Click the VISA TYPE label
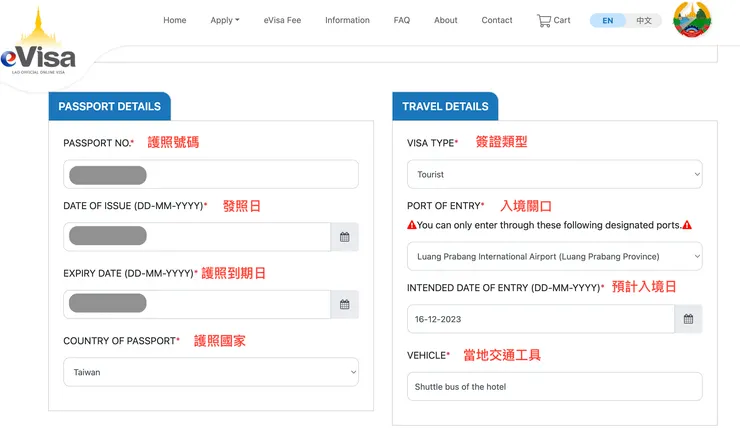 pos(430,143)
